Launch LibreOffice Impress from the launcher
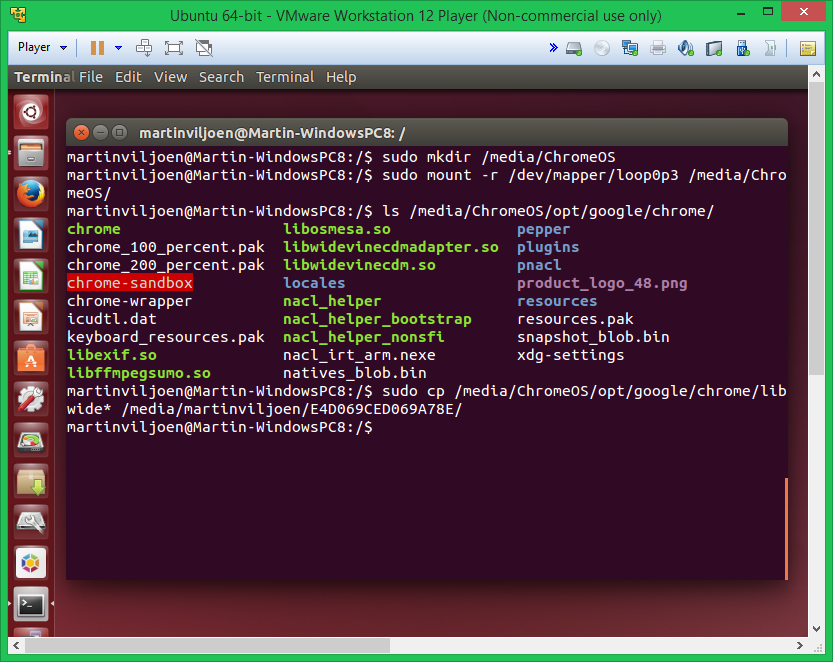The image size is (833, 662). coord(31,317)
